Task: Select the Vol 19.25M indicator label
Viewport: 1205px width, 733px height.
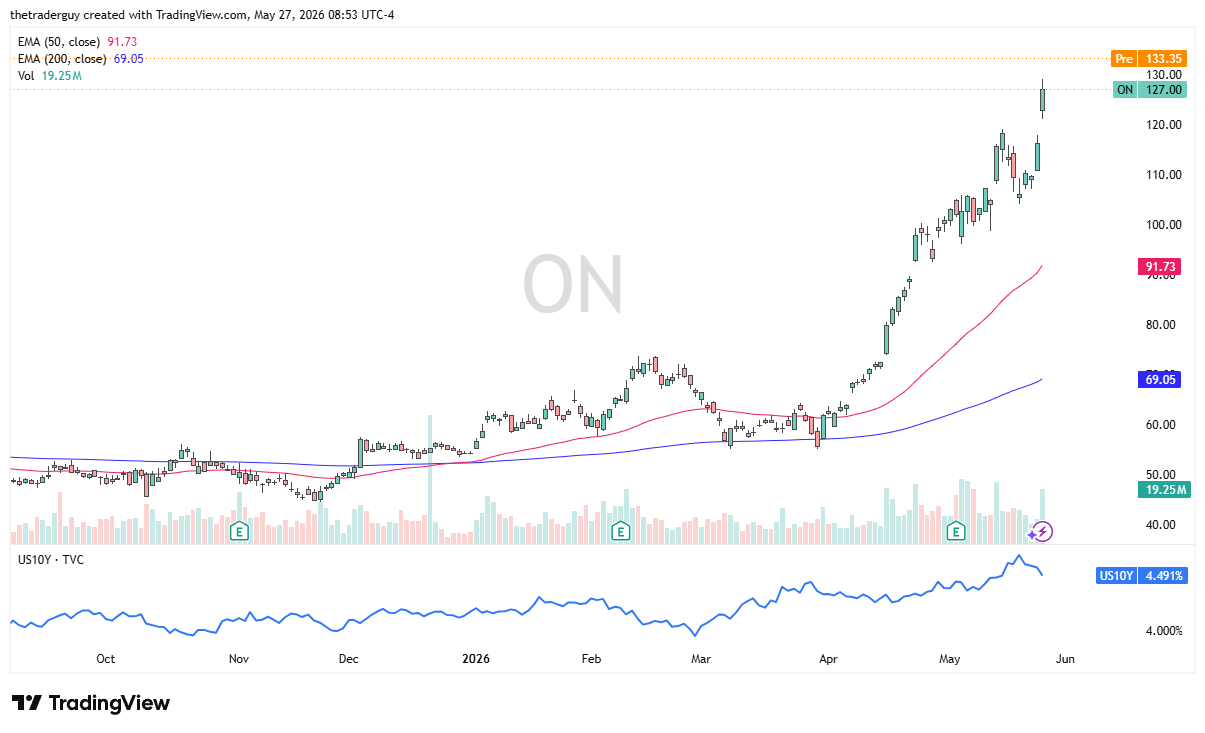Action: click(x=50, y=76)
